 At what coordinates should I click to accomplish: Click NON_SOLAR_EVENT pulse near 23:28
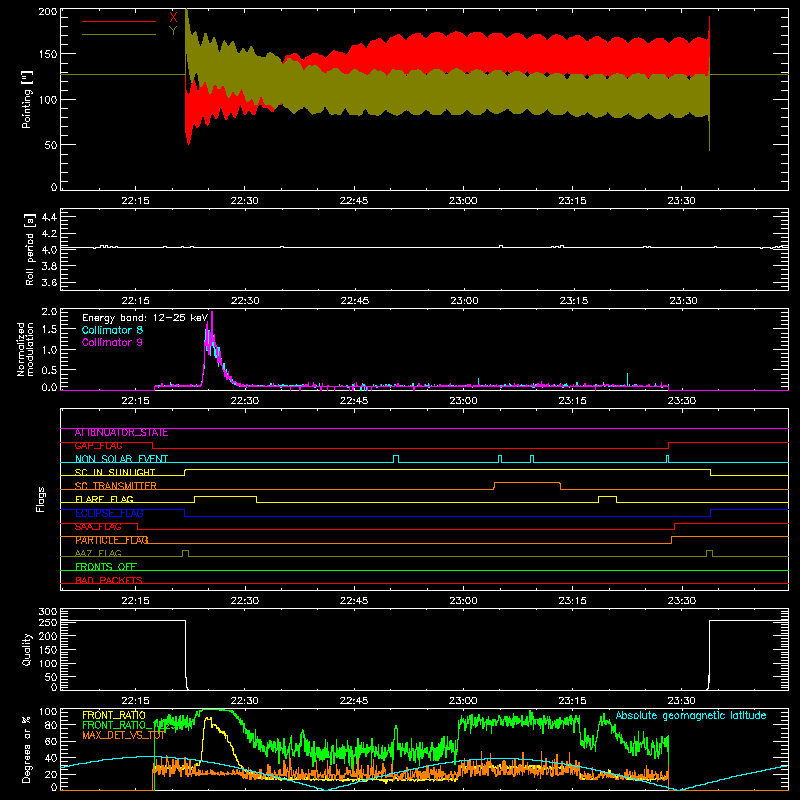coord(667,459)
